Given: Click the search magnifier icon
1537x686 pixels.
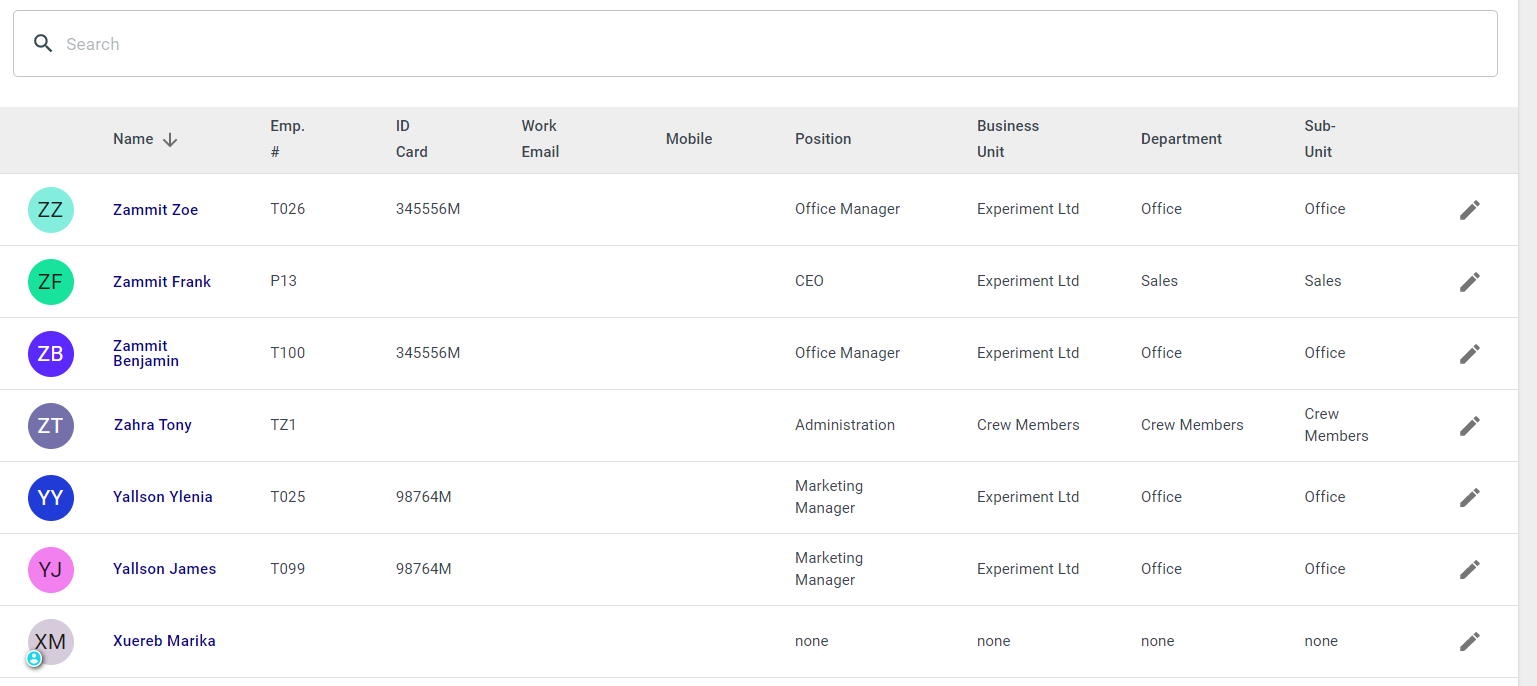Looking at the screenshot, I should tap(43, 43).
